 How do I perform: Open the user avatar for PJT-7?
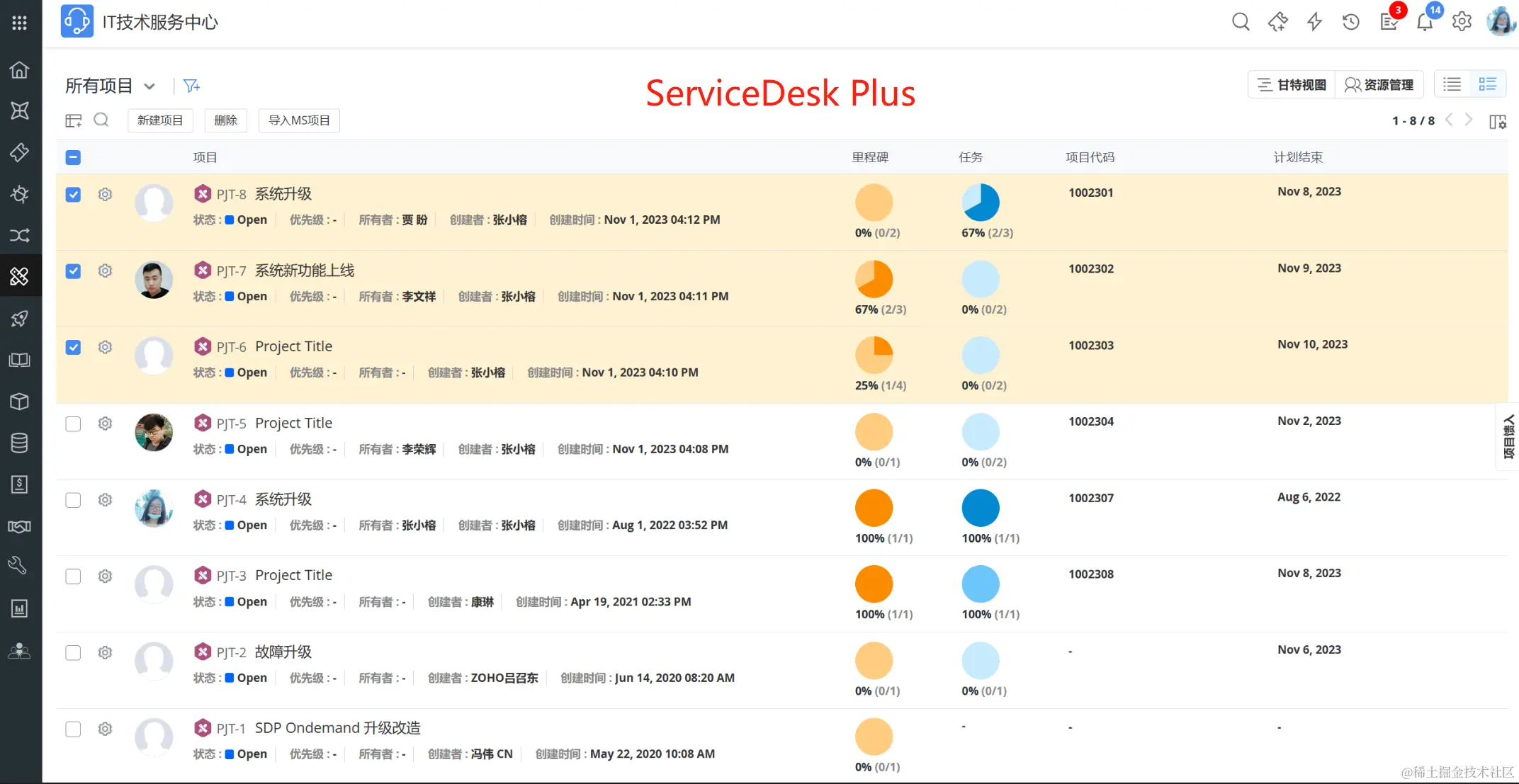tap(154, 280)
